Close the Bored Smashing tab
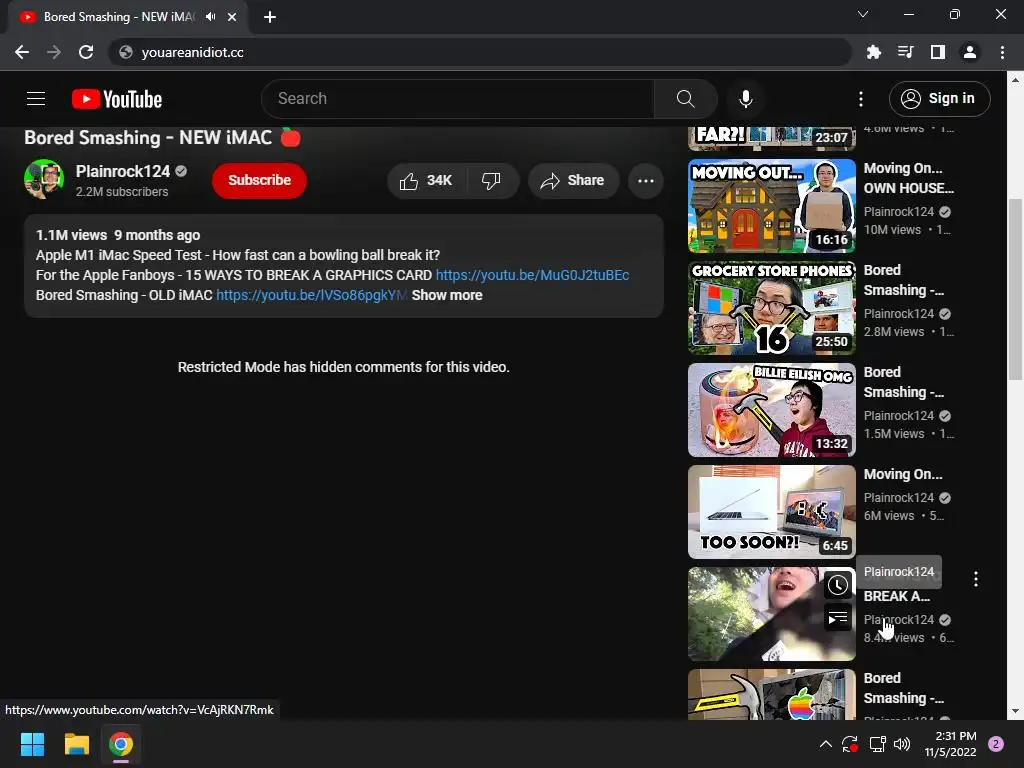 [232, 17]
